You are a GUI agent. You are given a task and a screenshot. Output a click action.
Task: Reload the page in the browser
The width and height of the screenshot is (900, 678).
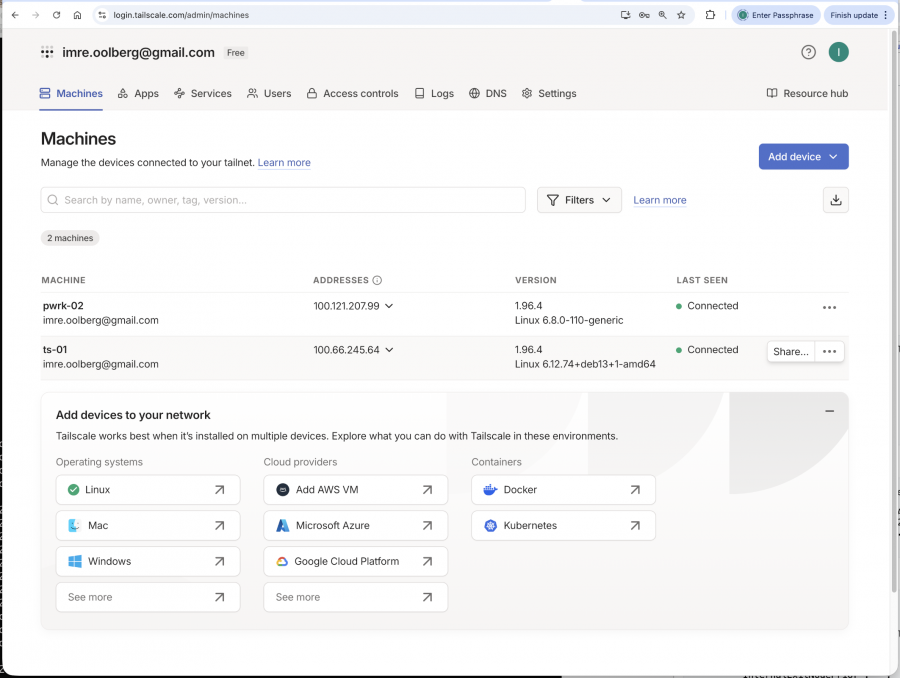pyautogui.click(x=56, y=15)
